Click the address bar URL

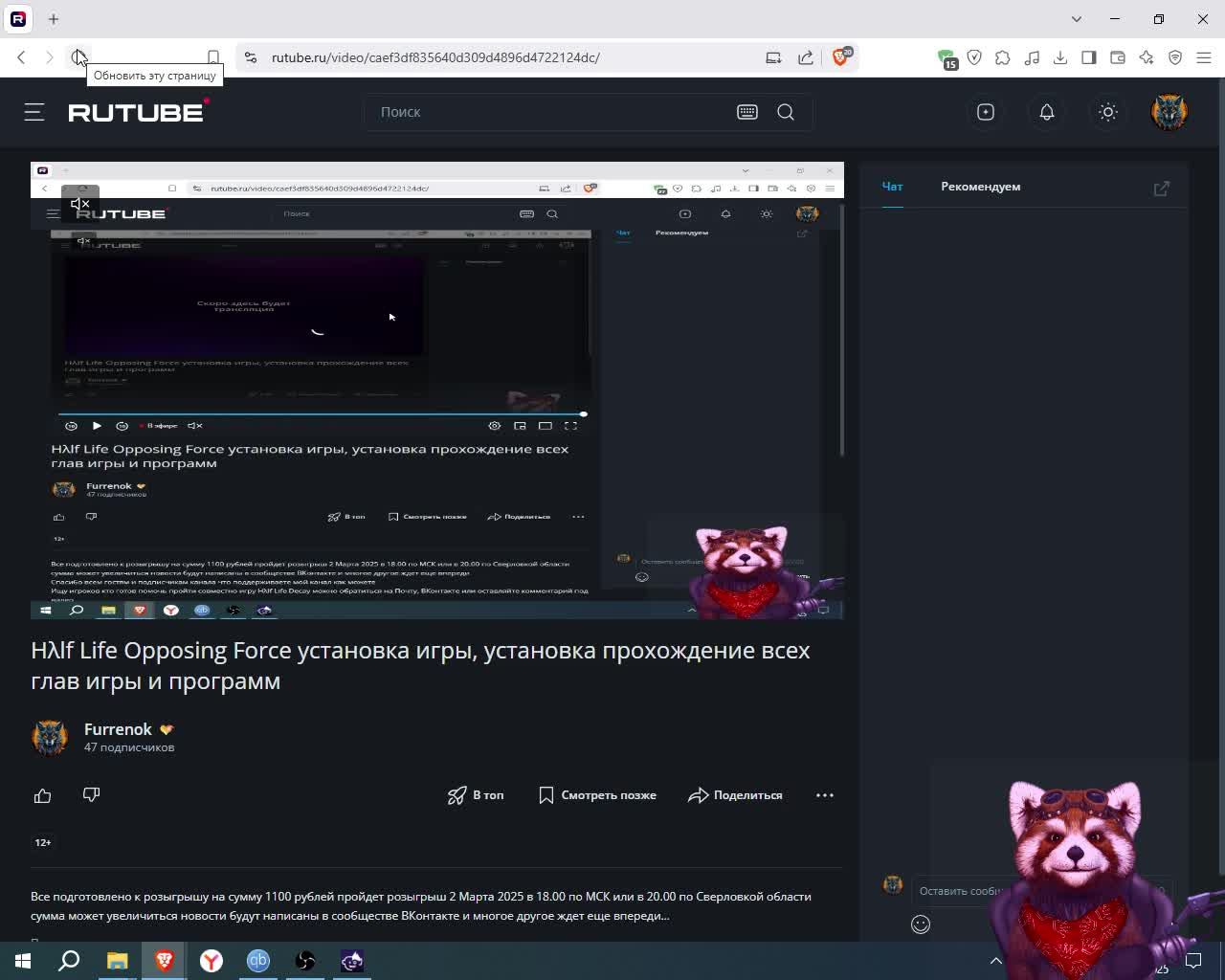coord(435,57)
